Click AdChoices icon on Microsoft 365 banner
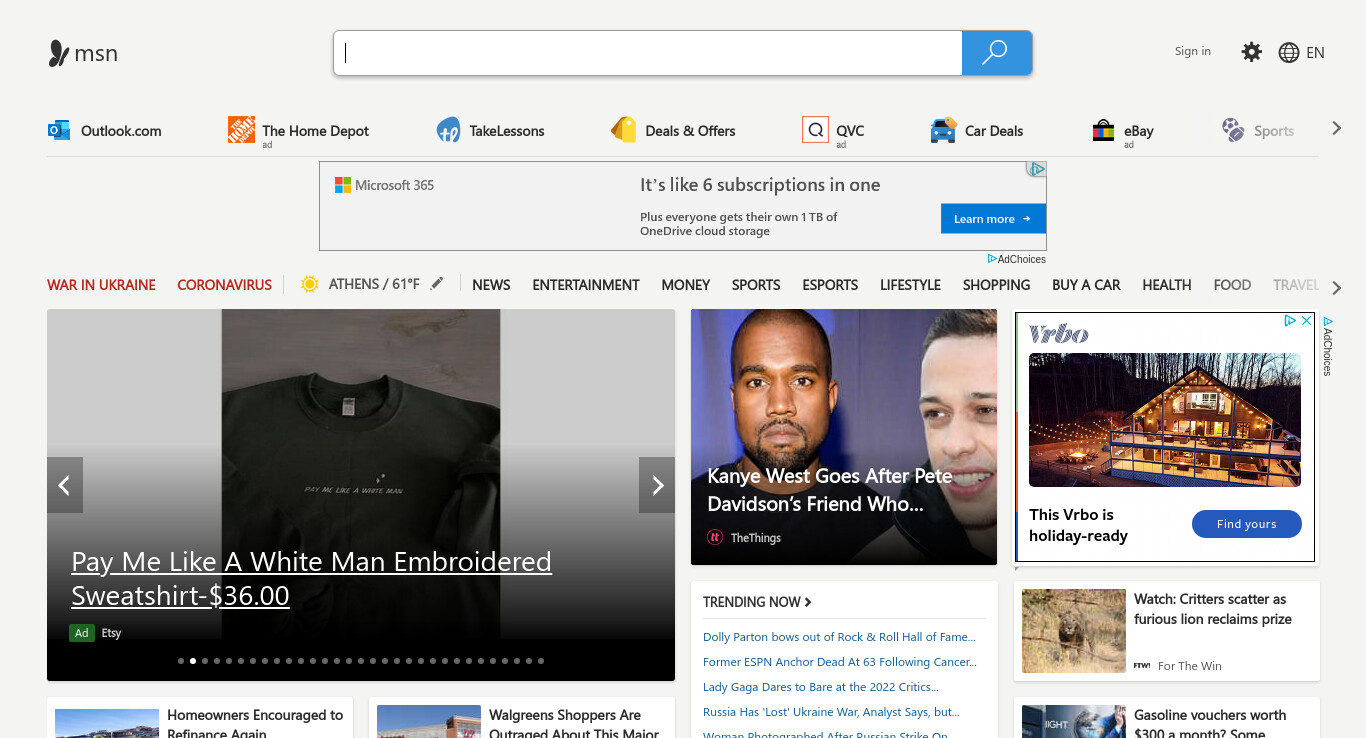 [1037, 170]
